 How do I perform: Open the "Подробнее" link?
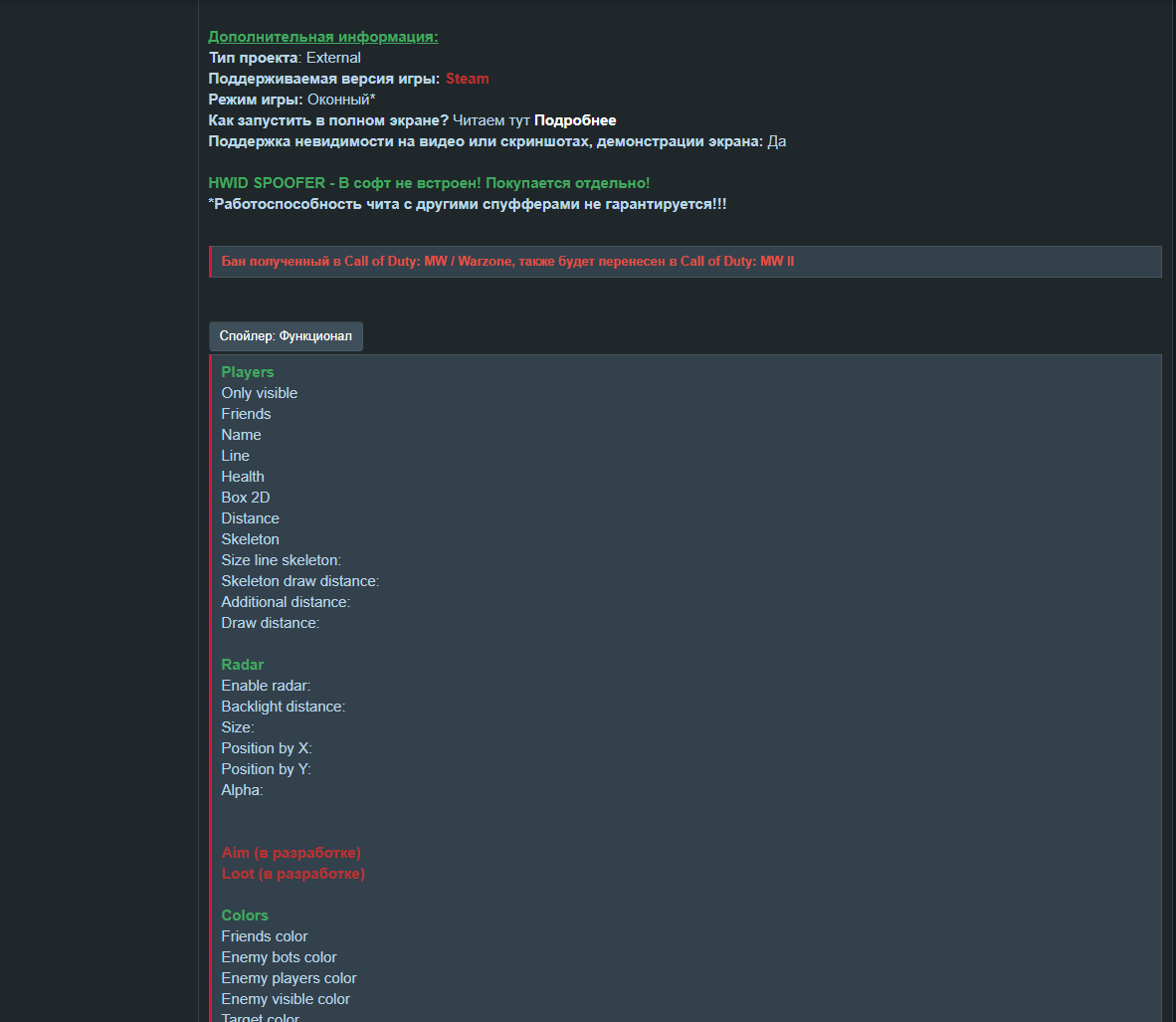pos(575,120)
